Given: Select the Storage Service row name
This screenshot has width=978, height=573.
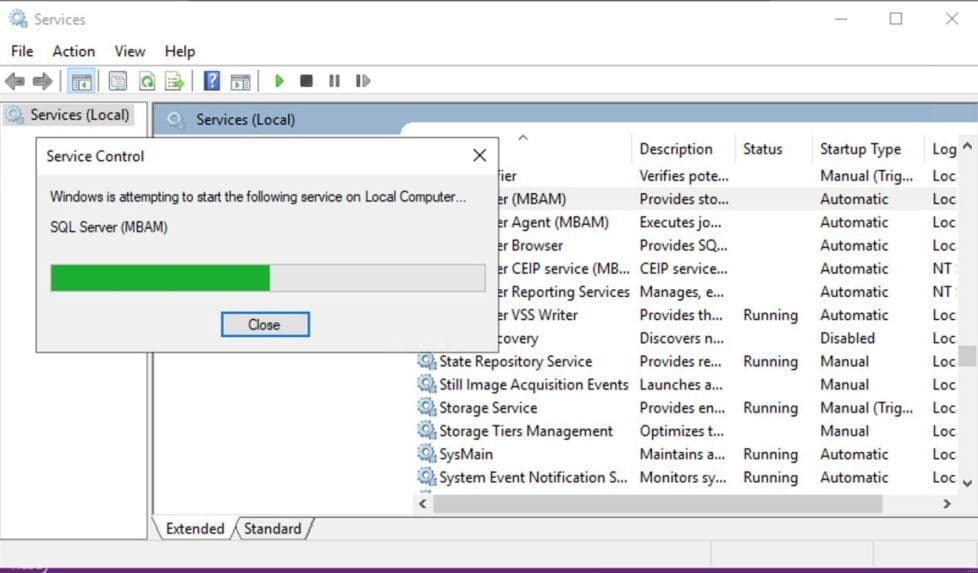Looking at the screenshot, I should coord(488,408).
